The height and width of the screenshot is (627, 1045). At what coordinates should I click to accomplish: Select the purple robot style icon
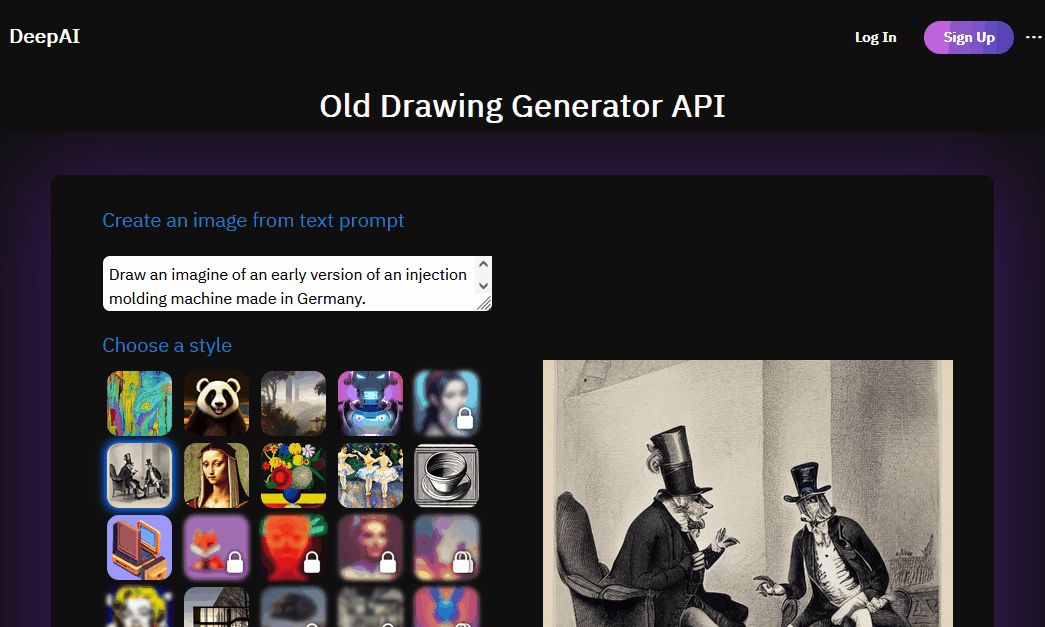tap(371, 404)
